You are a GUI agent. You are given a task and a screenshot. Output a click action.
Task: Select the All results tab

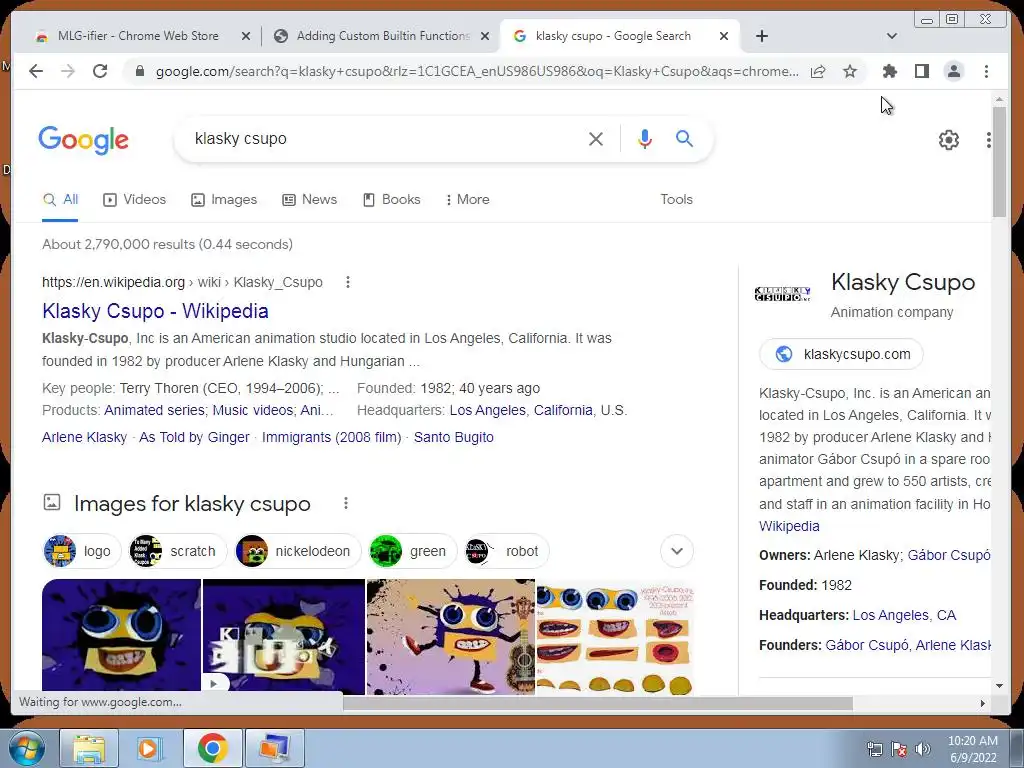(x=60, y=200)
